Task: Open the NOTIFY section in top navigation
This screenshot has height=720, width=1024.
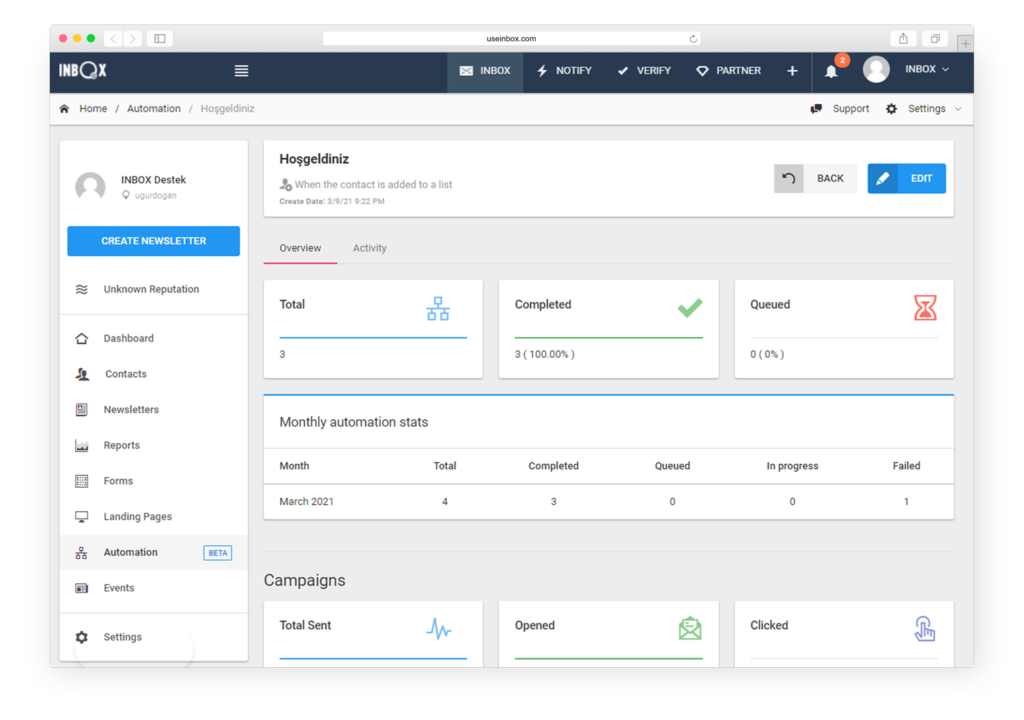Action: point(564,71)
